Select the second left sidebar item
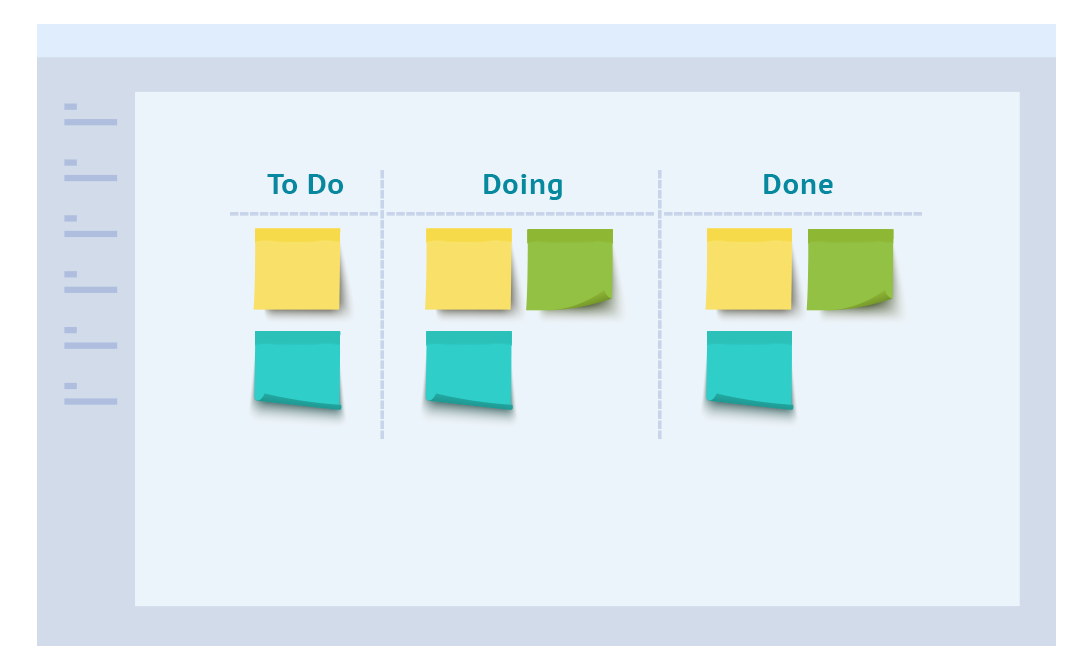Image resolution: width=1092 pixels, height=670 pixels. click(90, 171)
